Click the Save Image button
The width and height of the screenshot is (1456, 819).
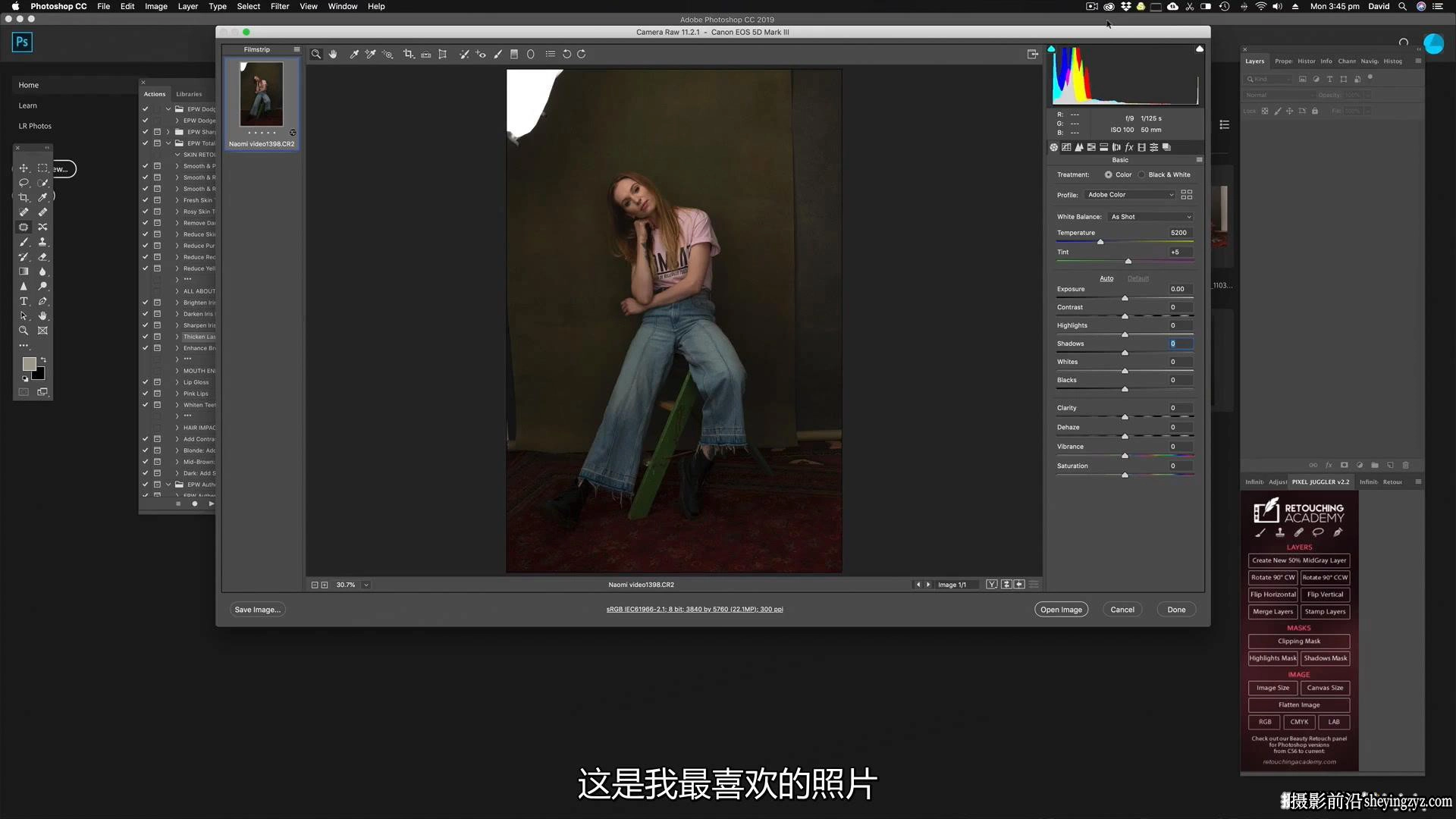pos(257,610)
